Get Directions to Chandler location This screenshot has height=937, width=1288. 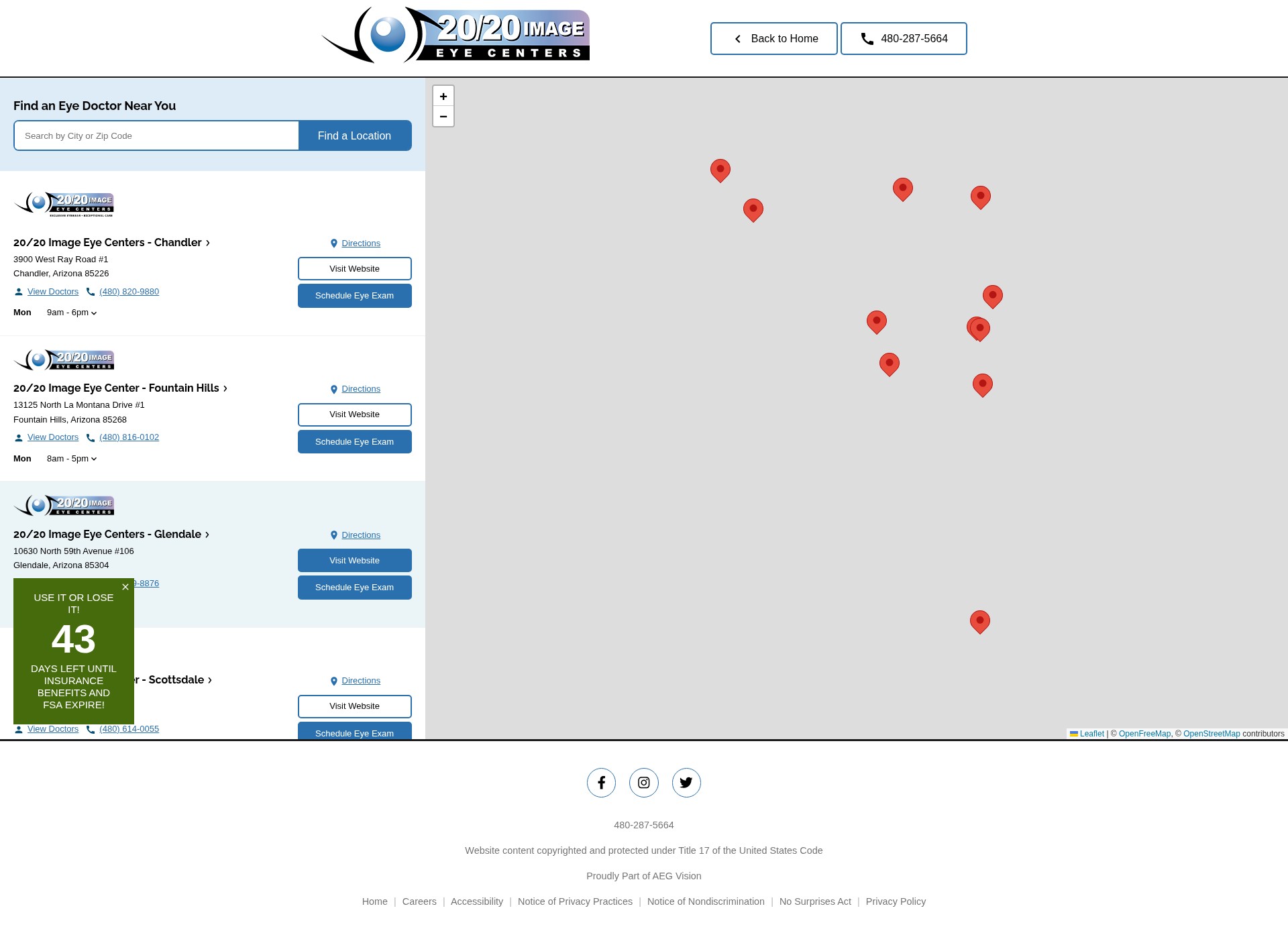(x=355, y=243)
